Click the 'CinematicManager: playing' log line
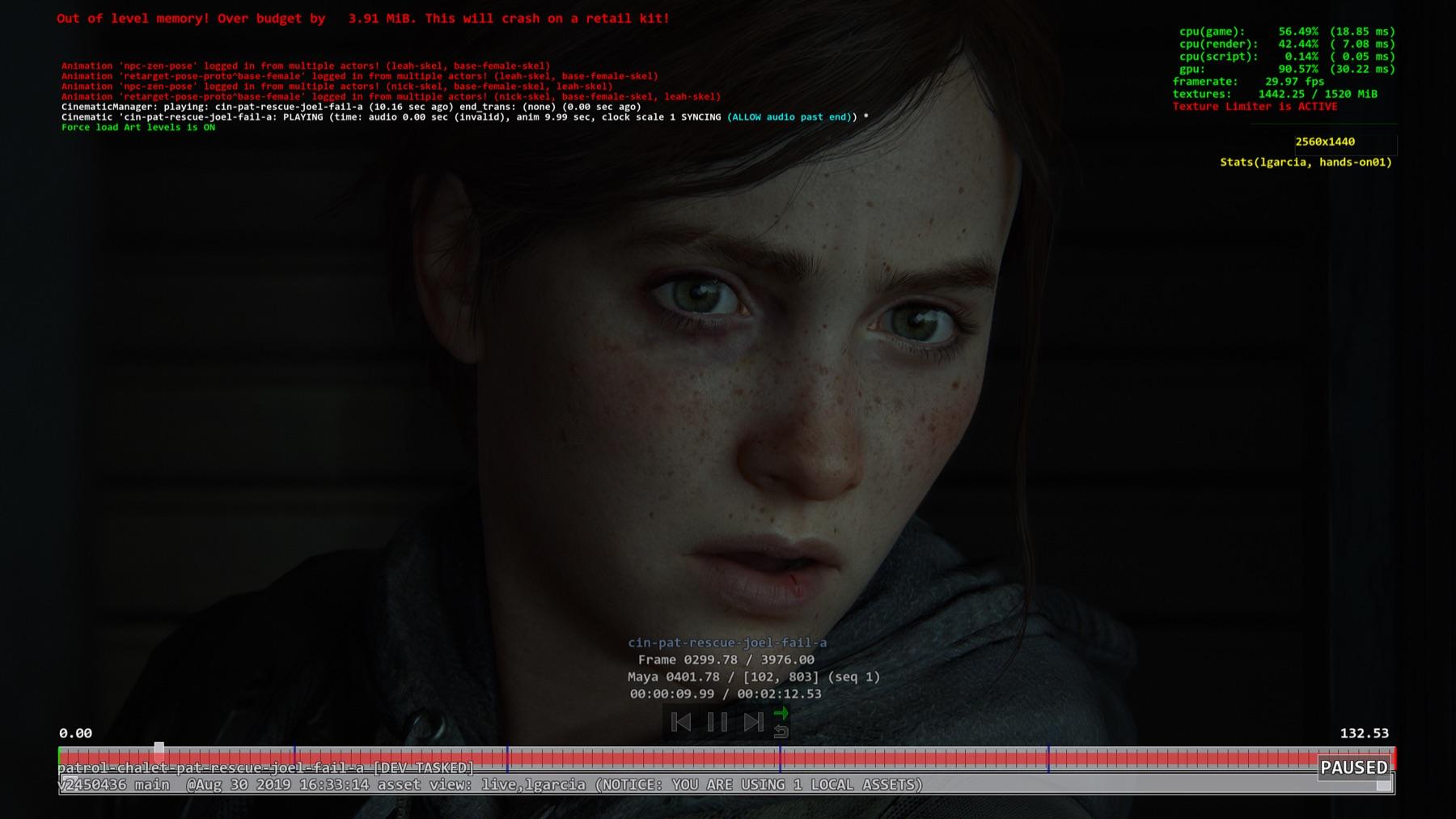This screenshot has width=1456, height=819. [351, 106]
